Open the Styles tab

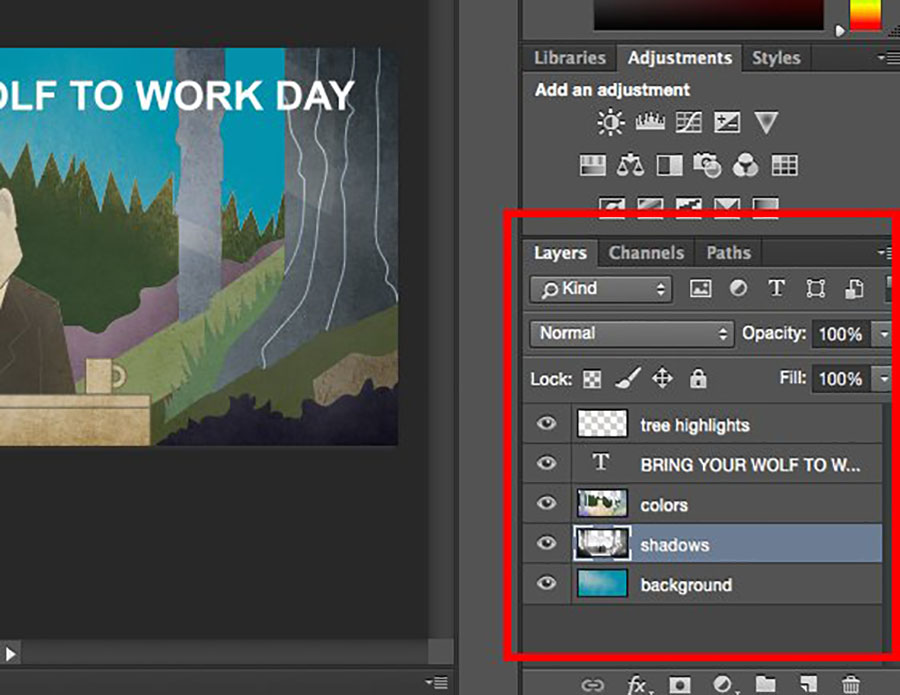[775, 58]
